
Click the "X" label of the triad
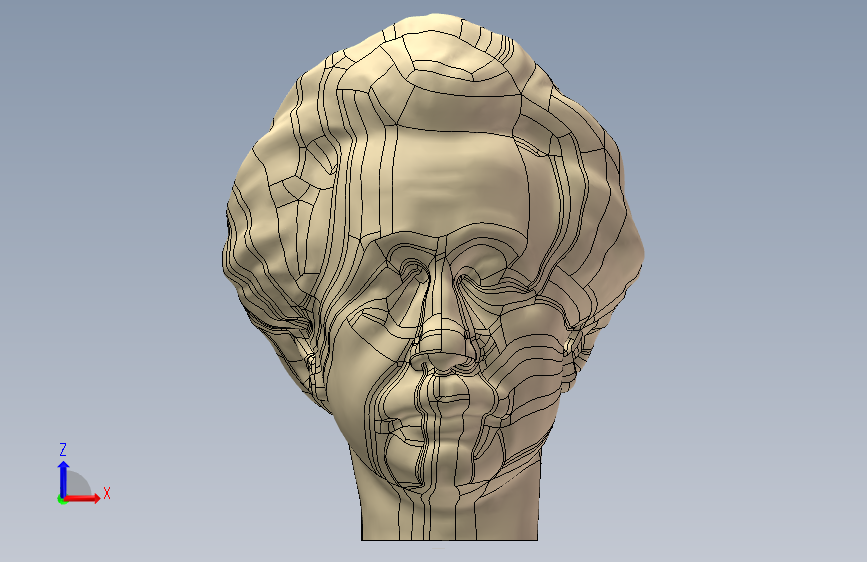point(107,493)
